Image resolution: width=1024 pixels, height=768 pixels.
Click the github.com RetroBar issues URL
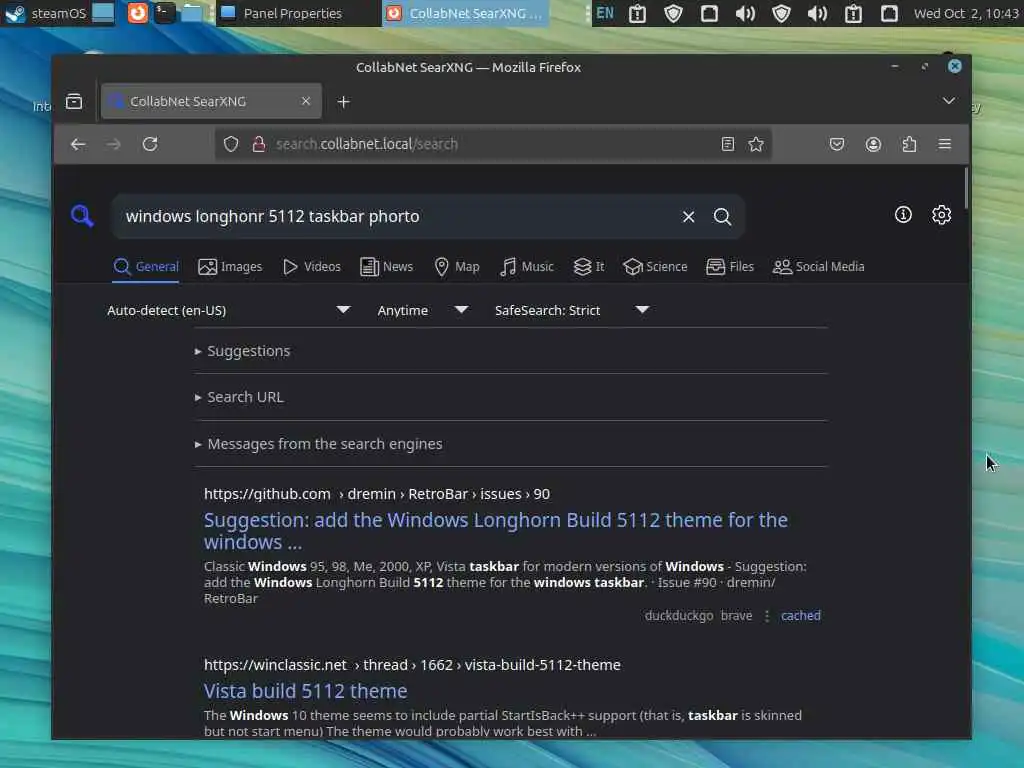tap(377, 494)
